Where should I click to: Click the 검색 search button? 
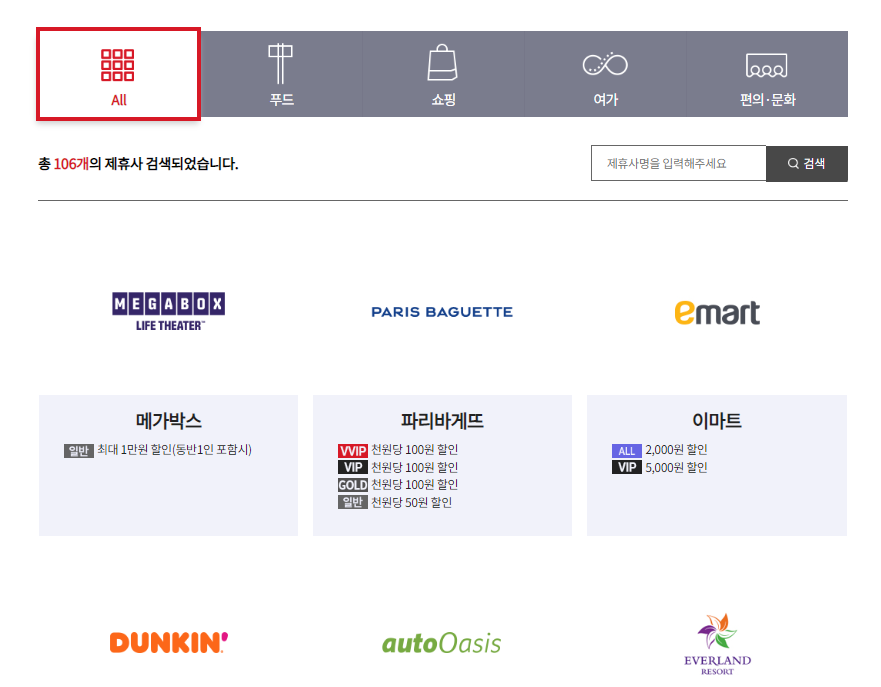click(807, 163)
